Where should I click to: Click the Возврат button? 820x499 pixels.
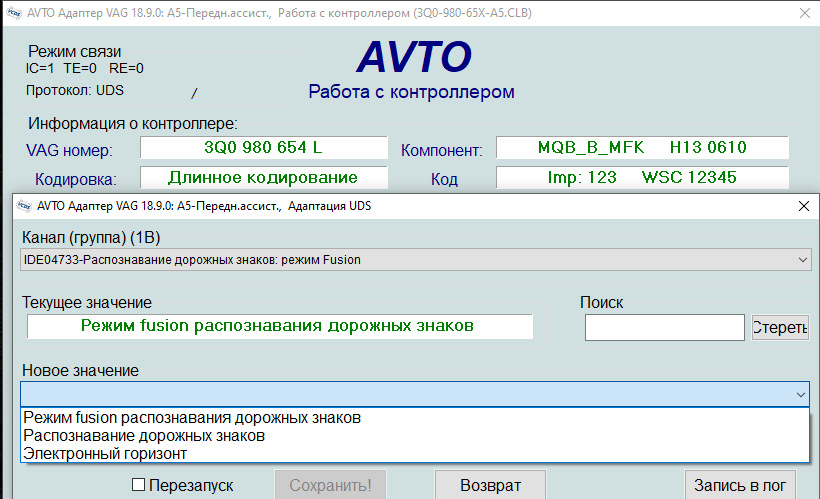point(490,485)
